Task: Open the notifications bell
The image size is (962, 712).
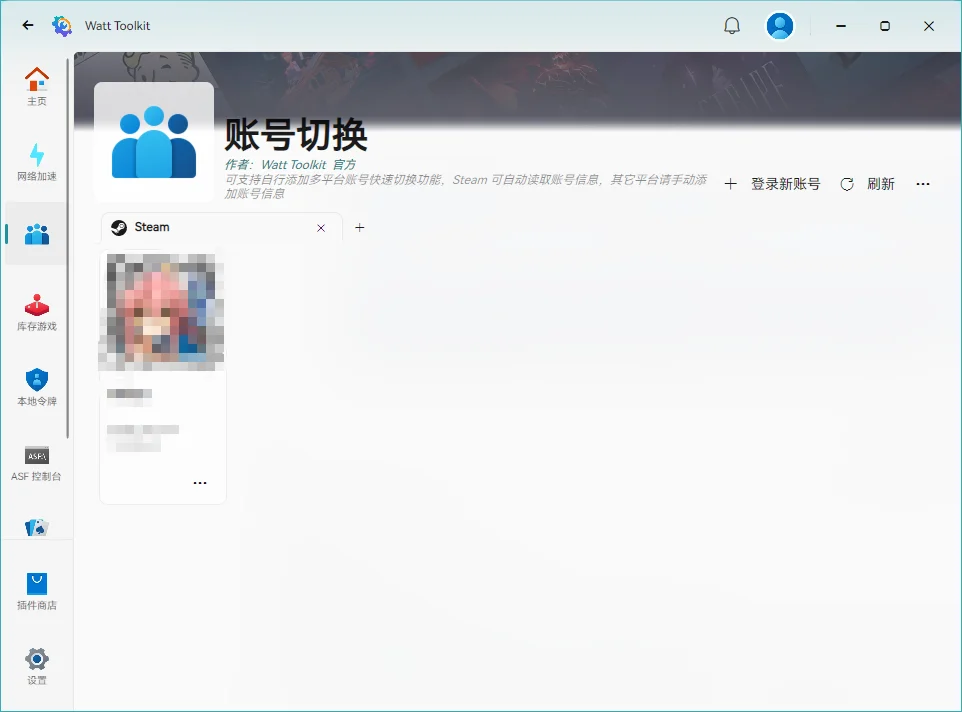Action: click(732, 26)
